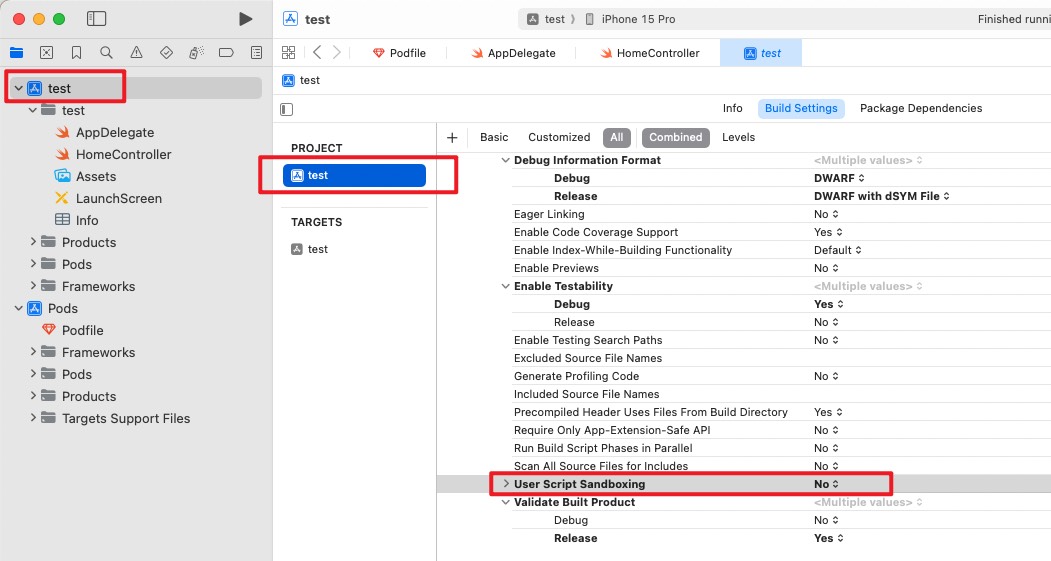The height and width of the screenshot is (561, 1051).
Task: Open Assets catalog in navigator
Action: [x=96, y=176]
